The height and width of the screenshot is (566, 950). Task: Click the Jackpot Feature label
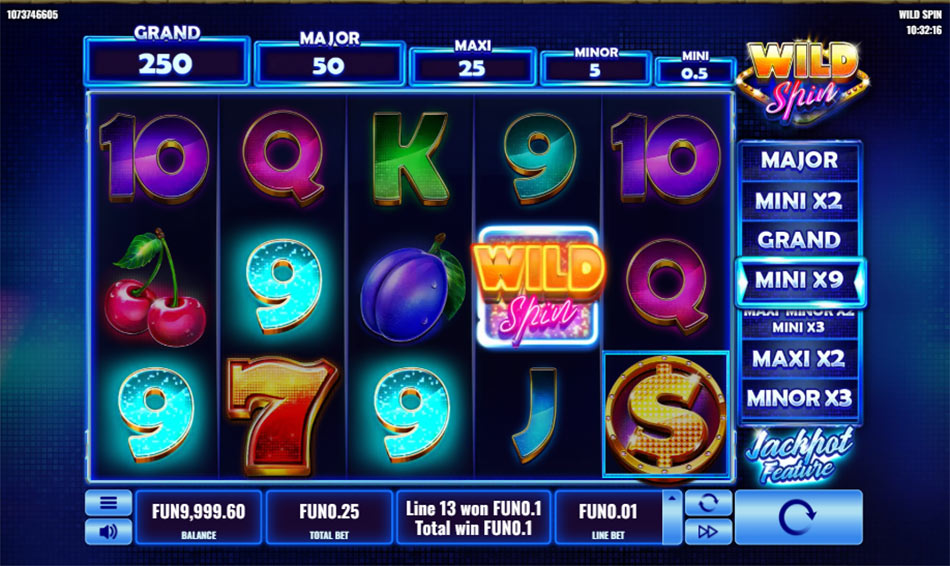coord(799,456)
